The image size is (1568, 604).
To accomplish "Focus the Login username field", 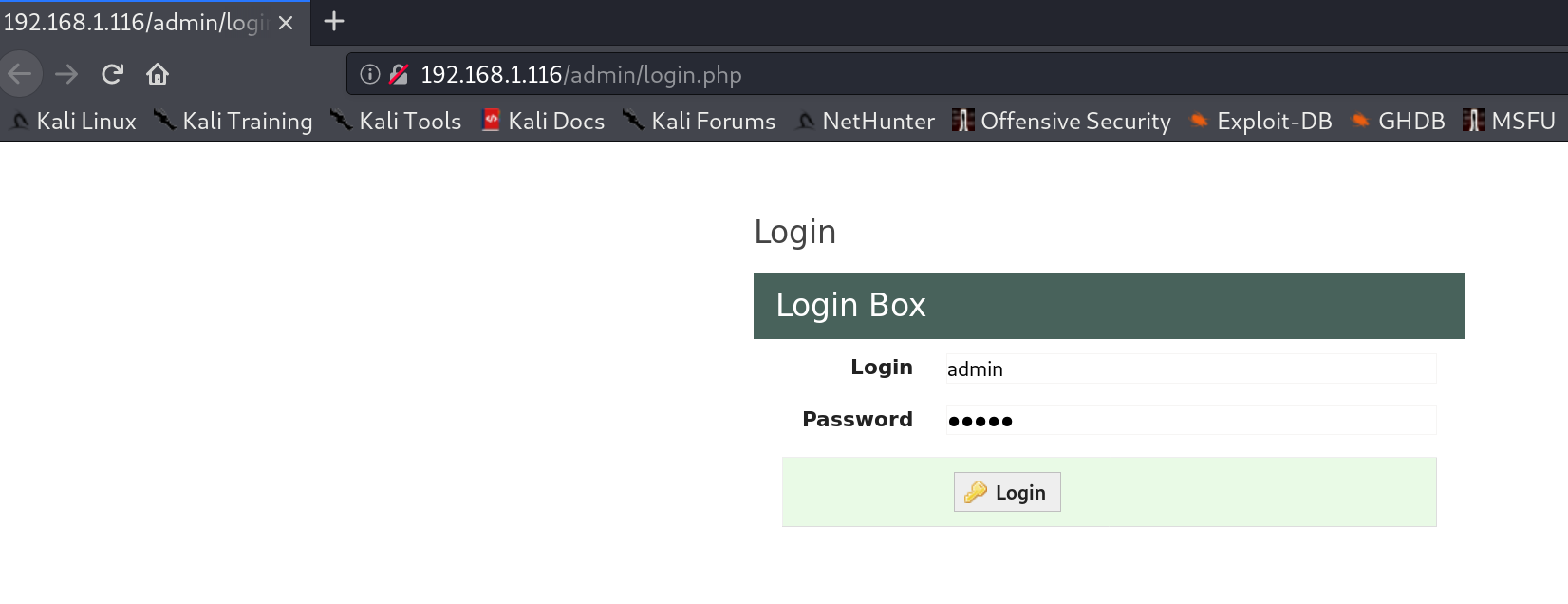I will tap(1190, 369).
